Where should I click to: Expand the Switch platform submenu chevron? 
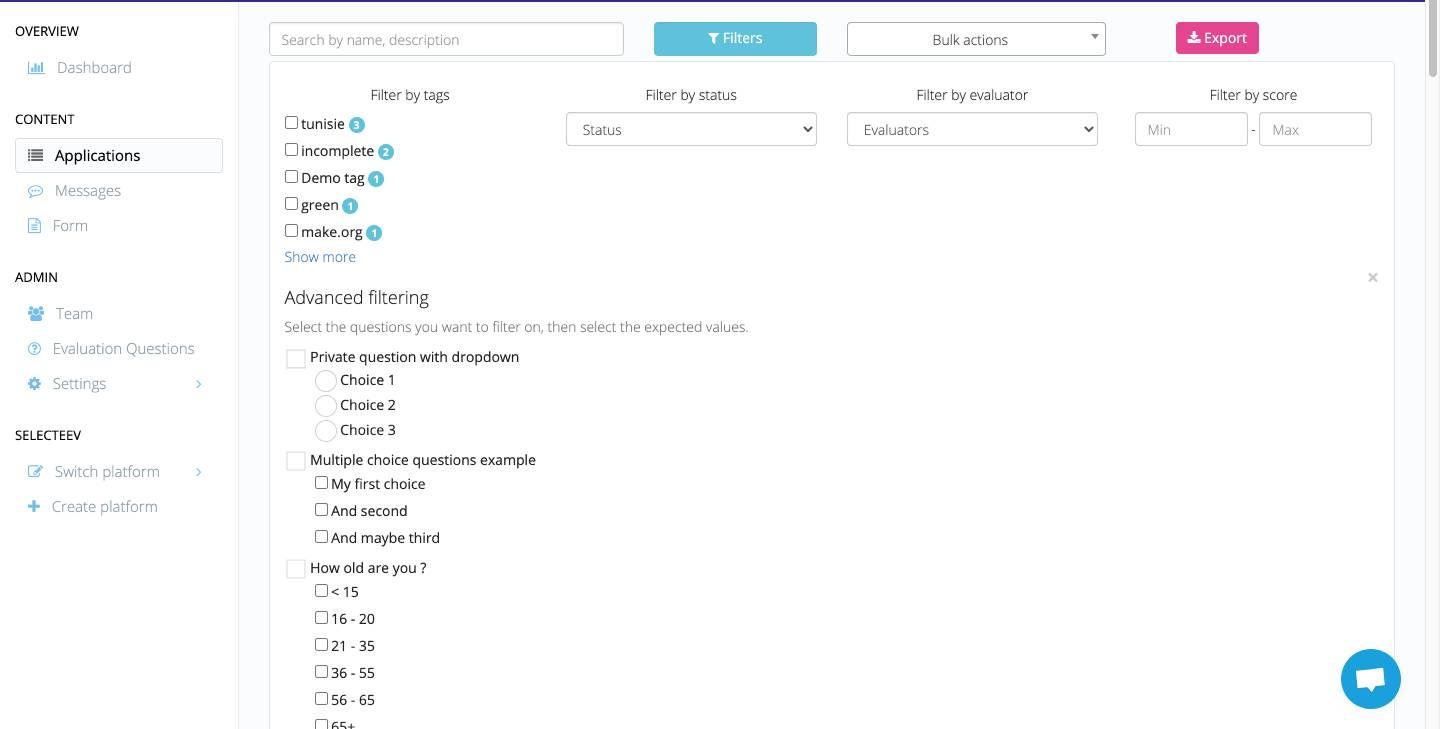coord(198,472)
